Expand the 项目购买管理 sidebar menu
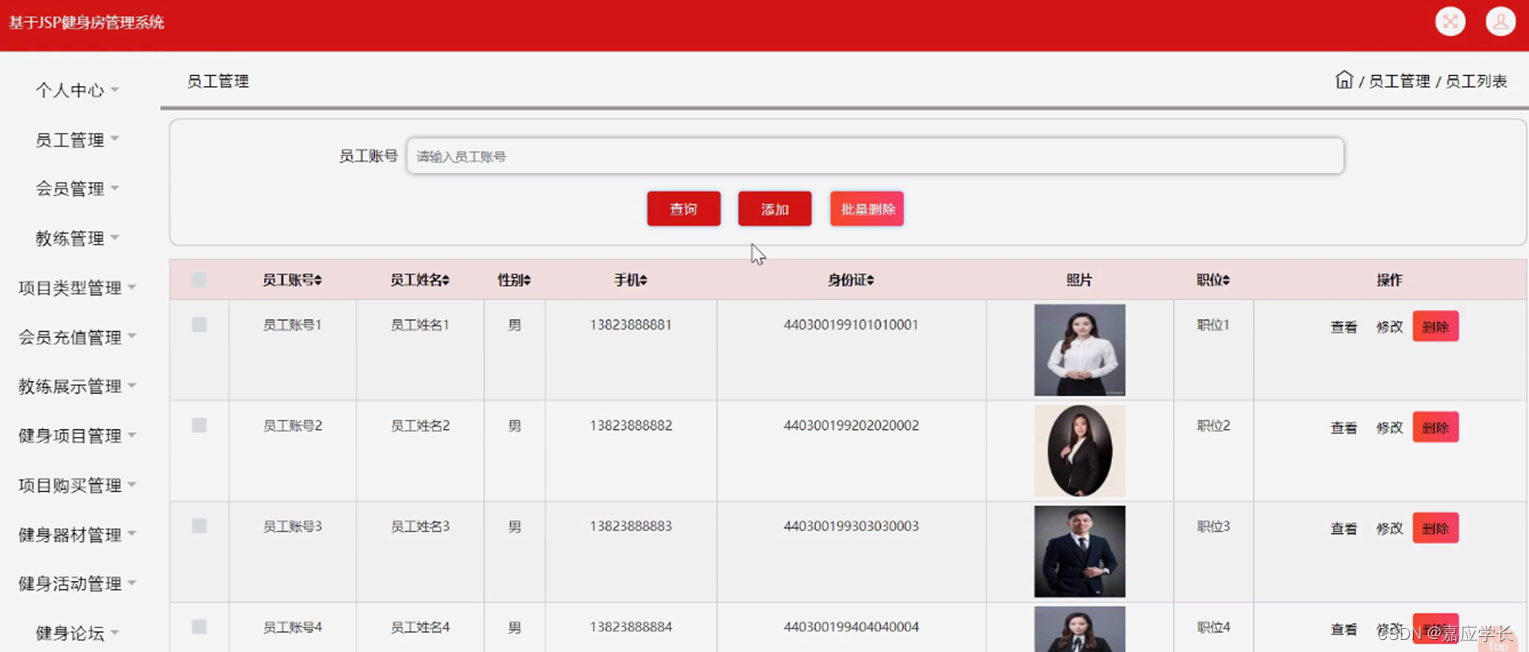 (x=77, y=485)
